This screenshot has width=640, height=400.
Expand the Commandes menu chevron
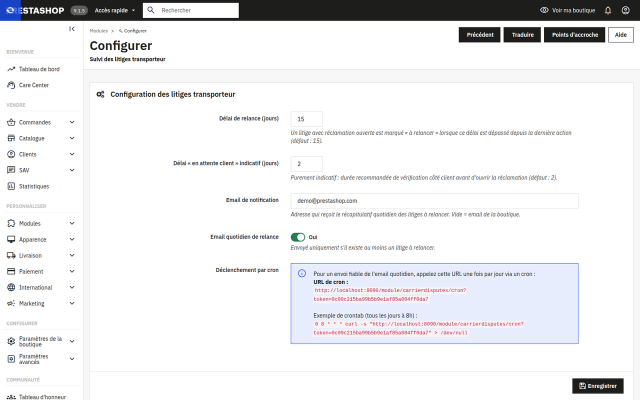pyautogui.click(x=72, y=122)
